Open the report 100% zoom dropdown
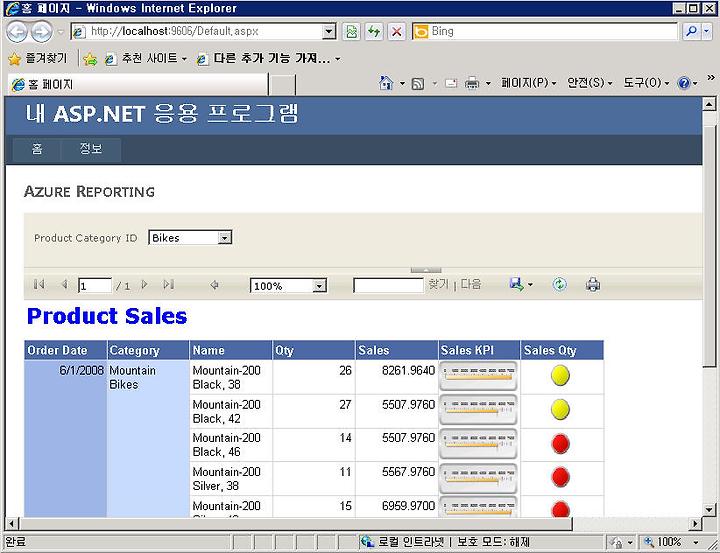 pyautogui.click(x=319, y=286)
